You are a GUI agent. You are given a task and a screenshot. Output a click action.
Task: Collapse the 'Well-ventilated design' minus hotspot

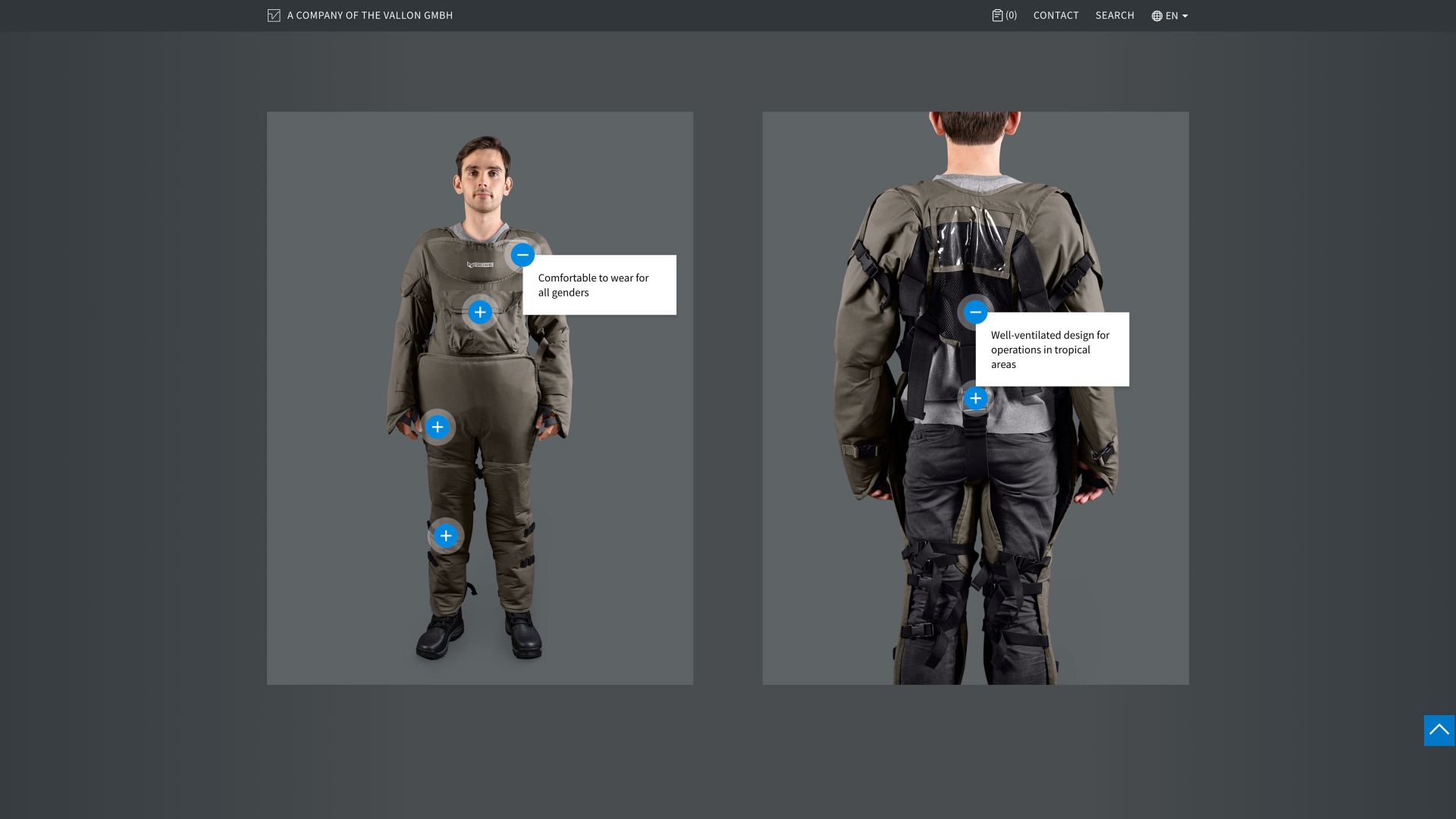[975, 312]
